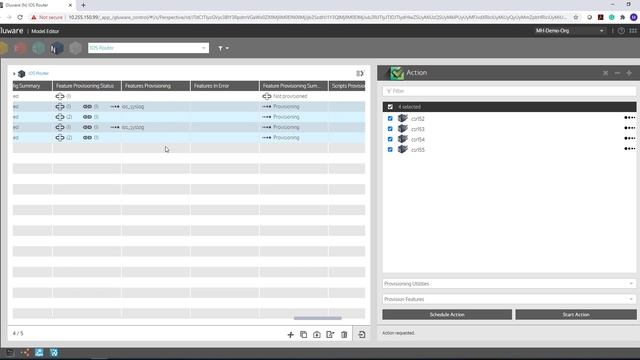Open a new browser tab
The image size is (640, 360).
(83, 5)
